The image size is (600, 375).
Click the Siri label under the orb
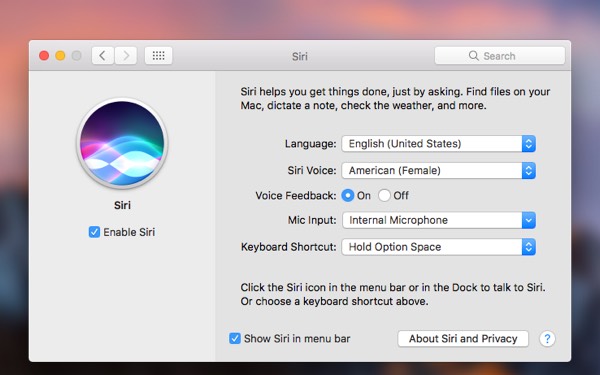(122, 205)
